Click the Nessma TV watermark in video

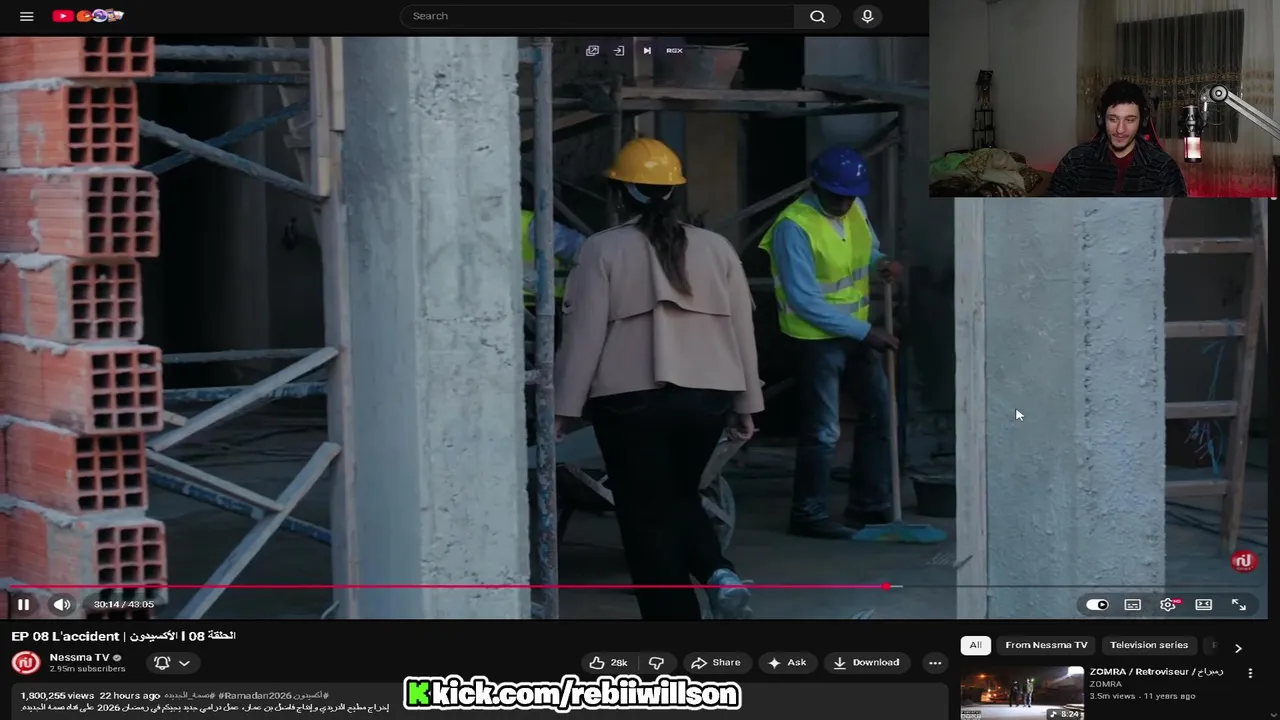[1243, 561]
